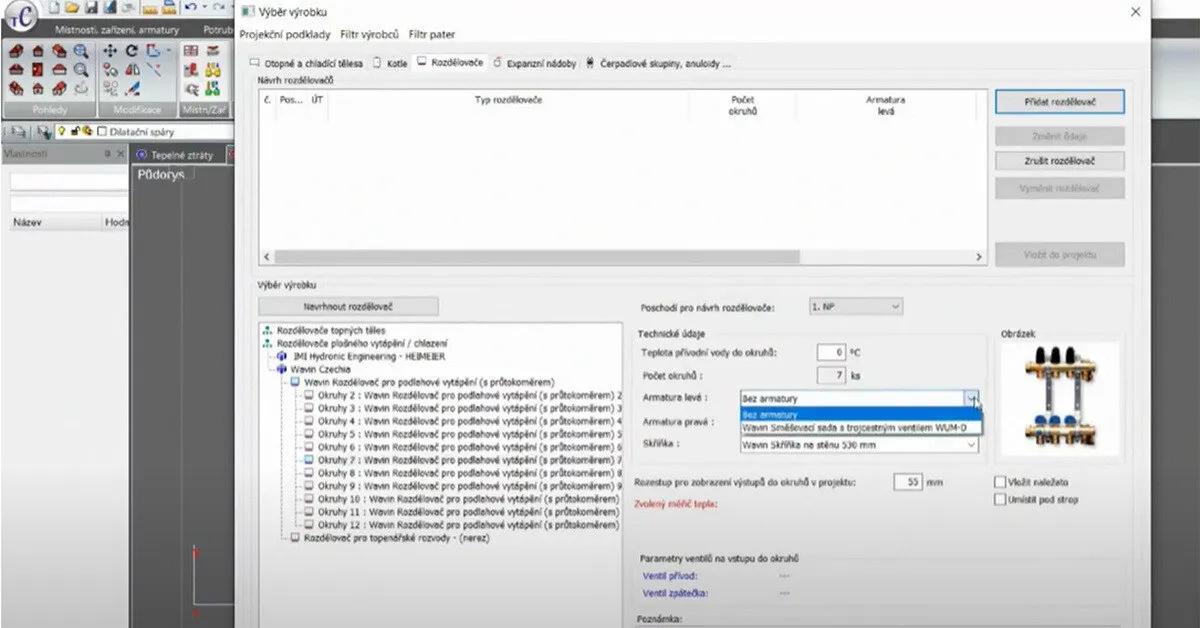
Task: Toggle the Dilatační spáry layer checkbox
Action: point(101,132)
